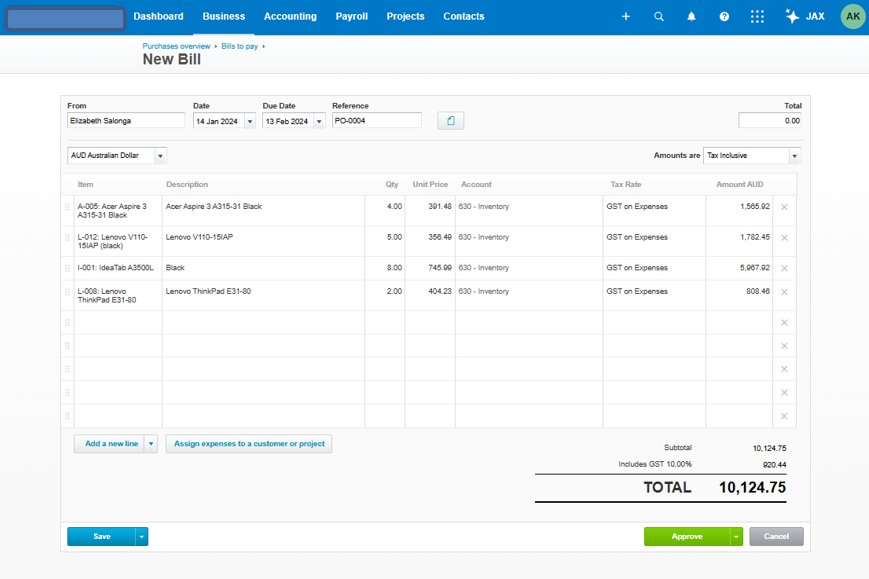Delete the Lenovo ThinkPad E31-80 line
Viewport: 869px width, 579px height.
(x=784, y=292)
